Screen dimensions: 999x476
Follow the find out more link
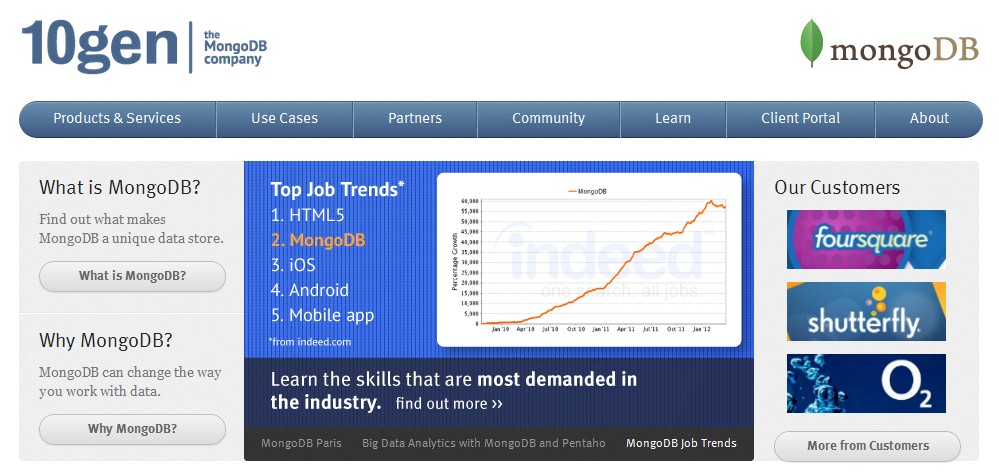click(449, 403)
